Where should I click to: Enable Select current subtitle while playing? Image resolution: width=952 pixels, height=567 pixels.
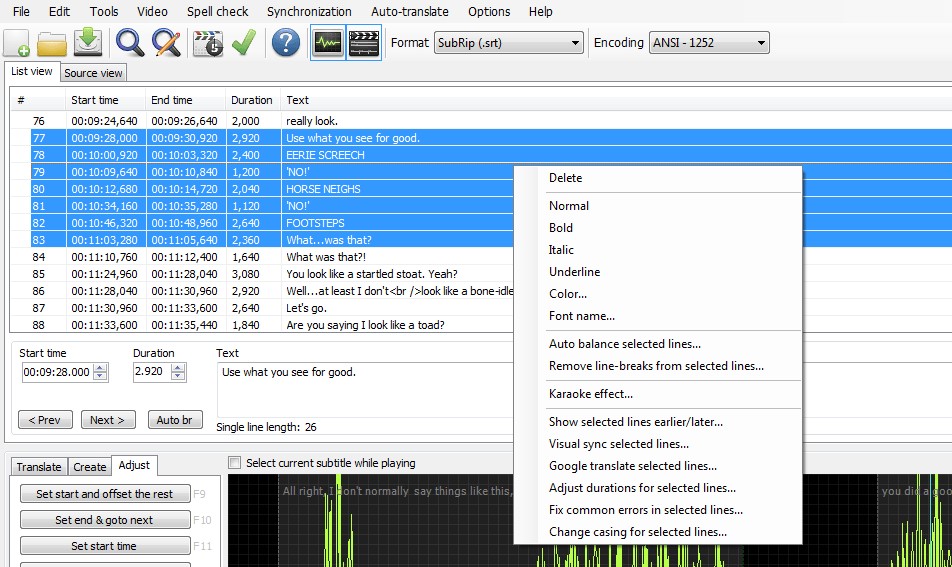click(x=235, y=463)
